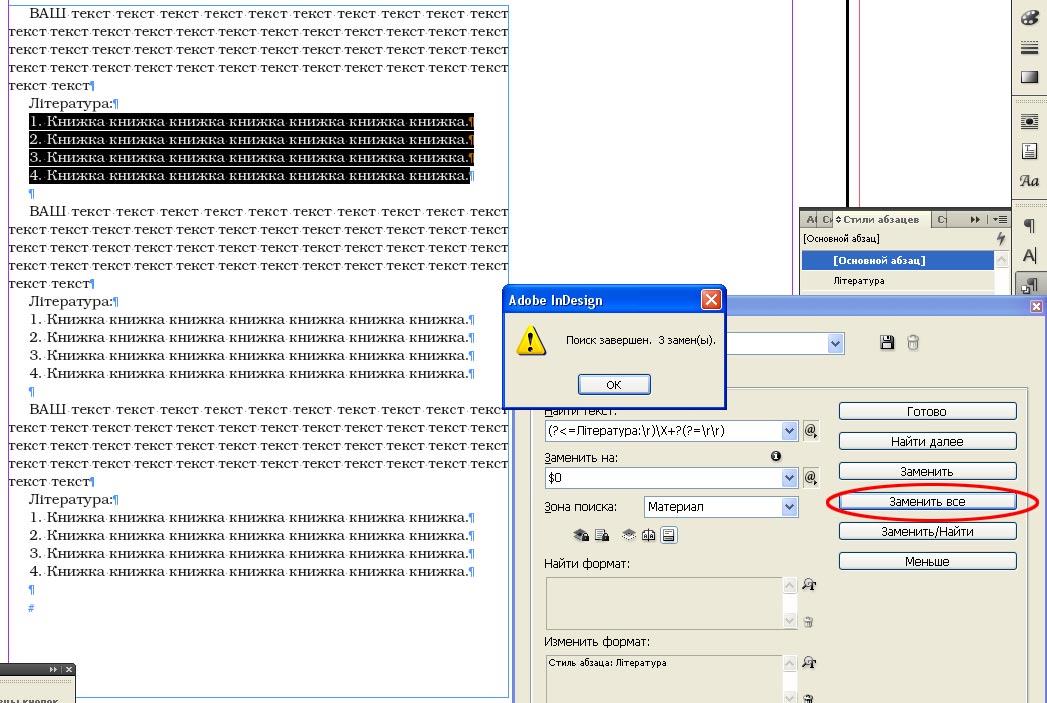Expand the find text history dropdown arrow

pyautogui.click(x=789, y=431)
